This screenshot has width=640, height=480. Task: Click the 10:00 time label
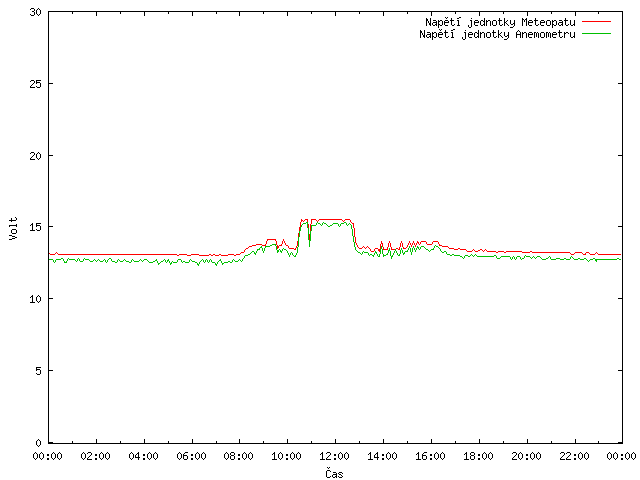(x=287, y=456)
